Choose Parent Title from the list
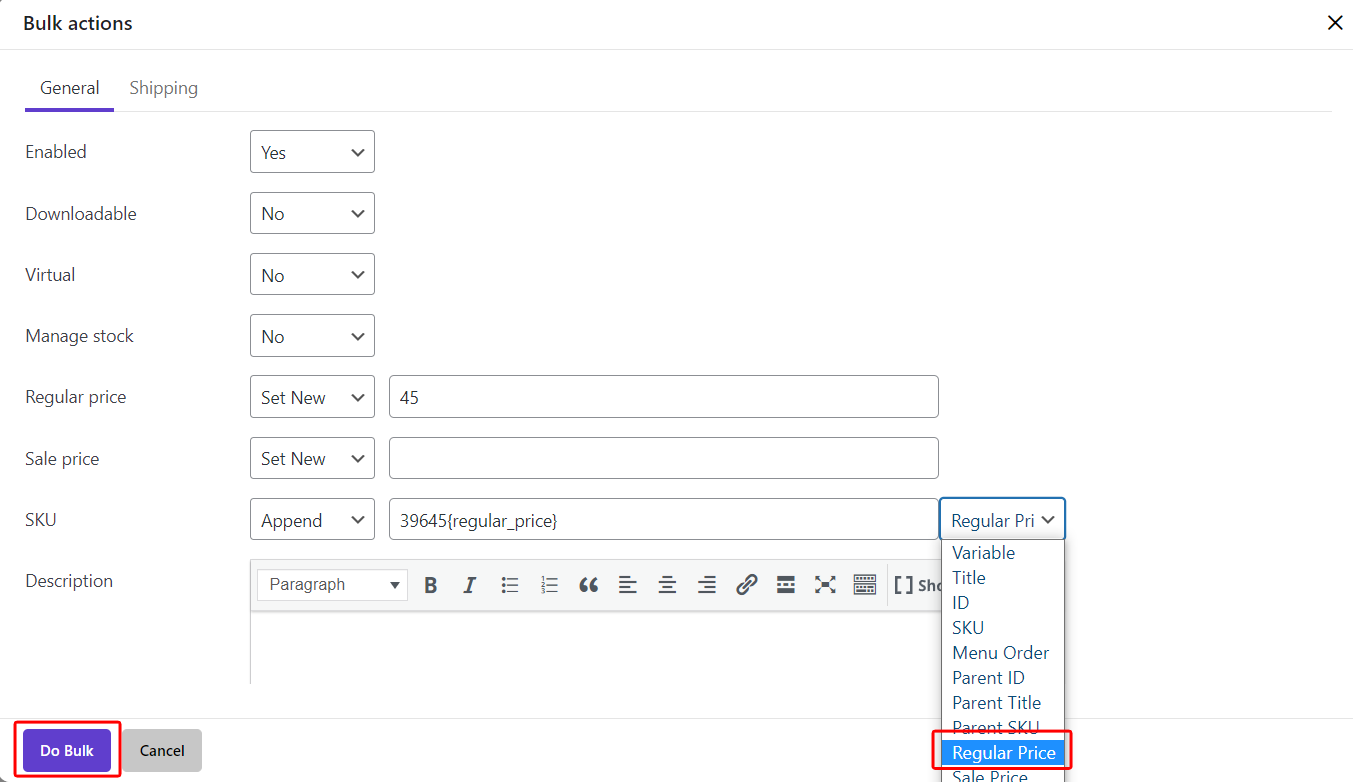The width and height of the screenshot is (1353, 782). (1002, 703)
